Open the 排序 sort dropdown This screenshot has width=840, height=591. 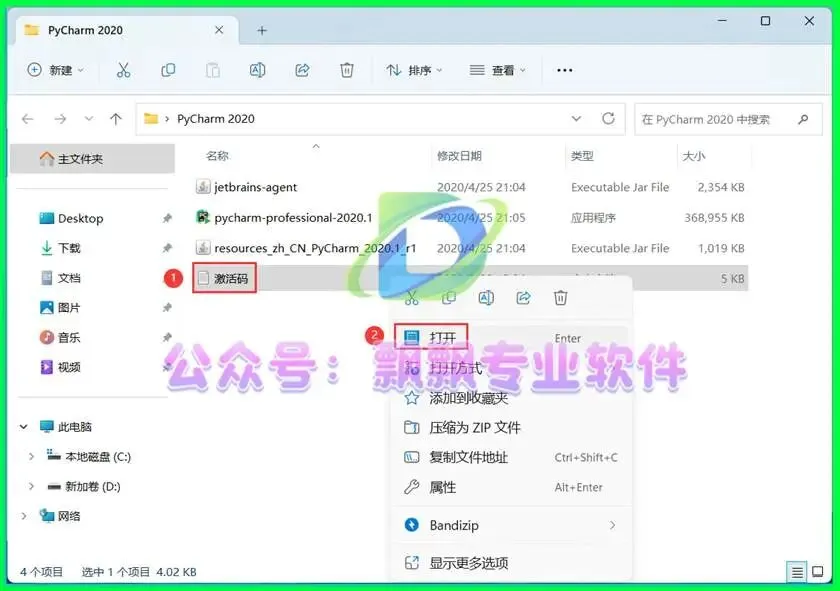pyautogui.click(x=414, y=70)
